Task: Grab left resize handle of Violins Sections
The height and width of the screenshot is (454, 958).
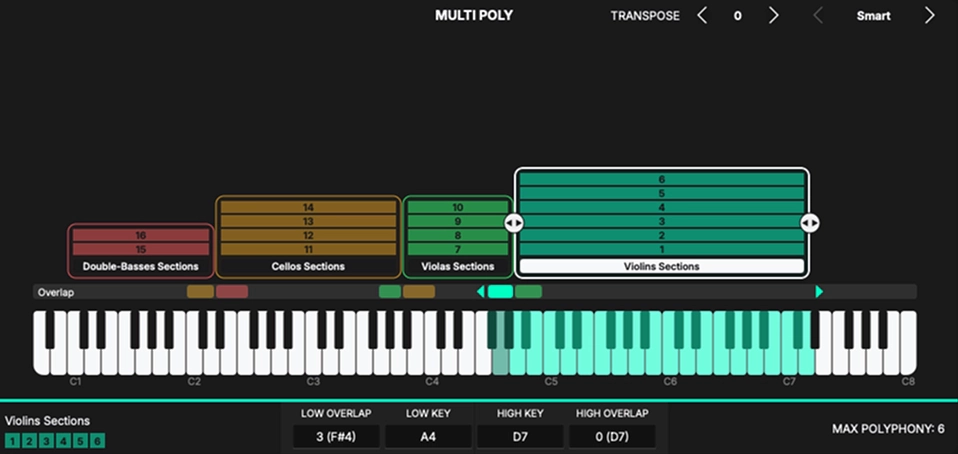Action: point(514,223)
